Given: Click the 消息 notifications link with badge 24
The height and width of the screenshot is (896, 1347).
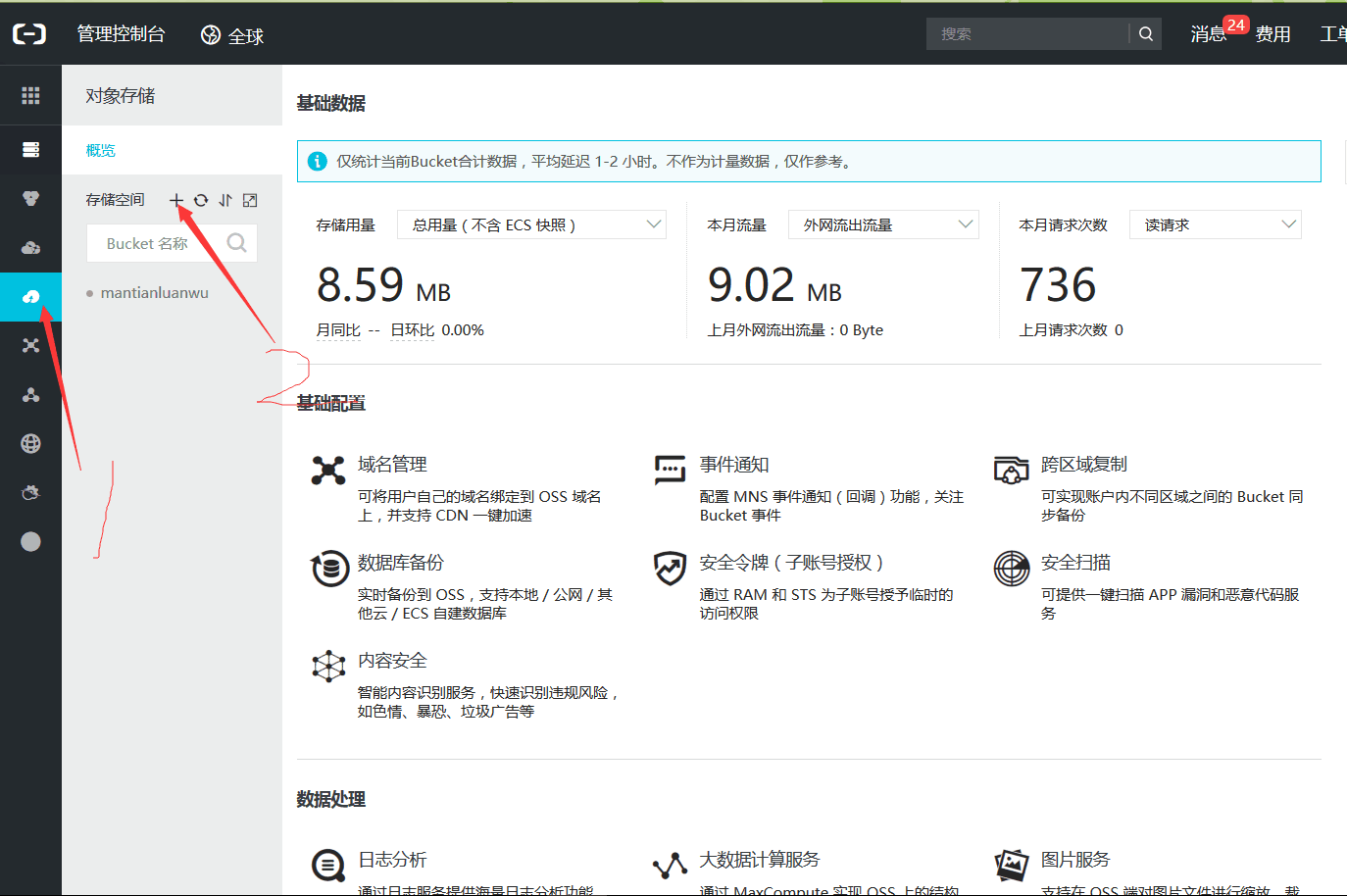Looking at the screenshot, I should coord(1206,33).
